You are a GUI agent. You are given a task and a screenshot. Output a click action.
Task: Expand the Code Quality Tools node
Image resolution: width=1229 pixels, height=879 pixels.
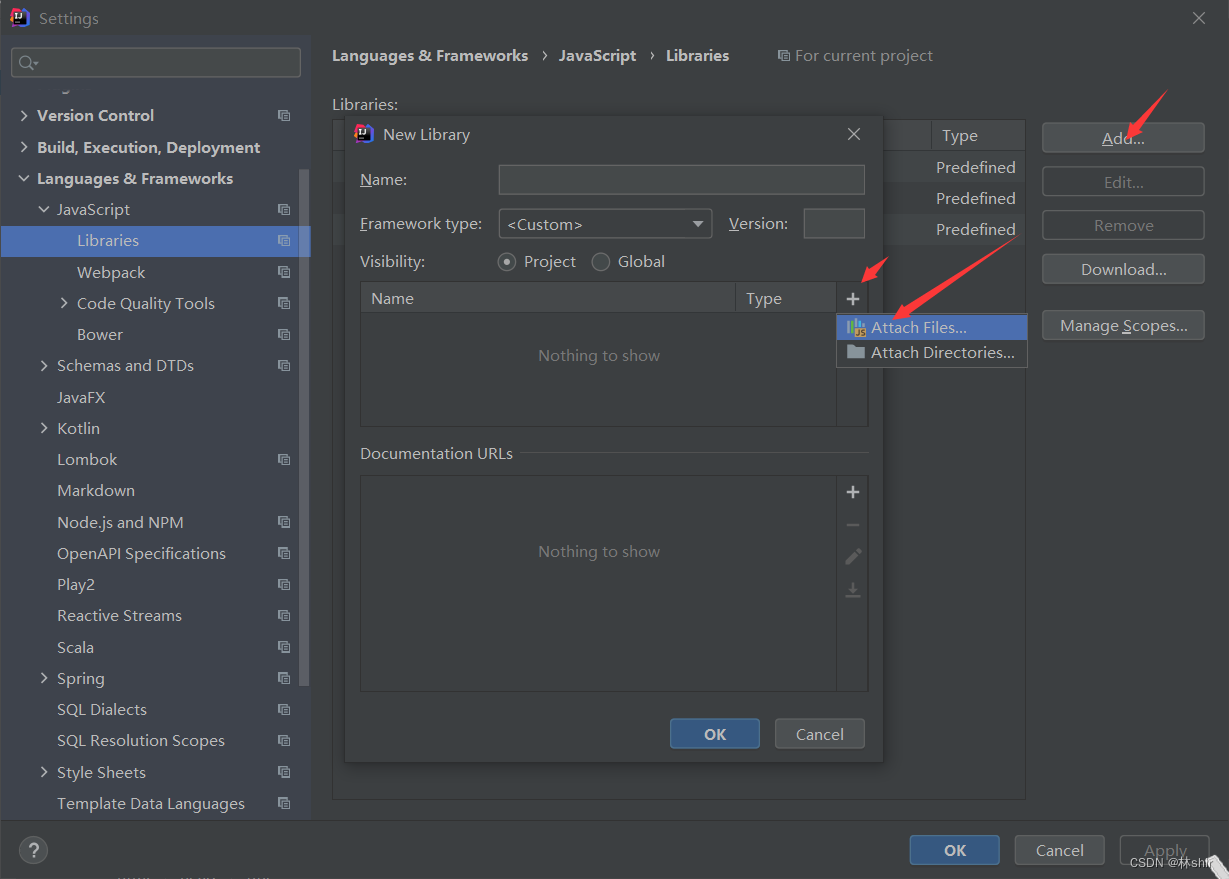[64, 304]
